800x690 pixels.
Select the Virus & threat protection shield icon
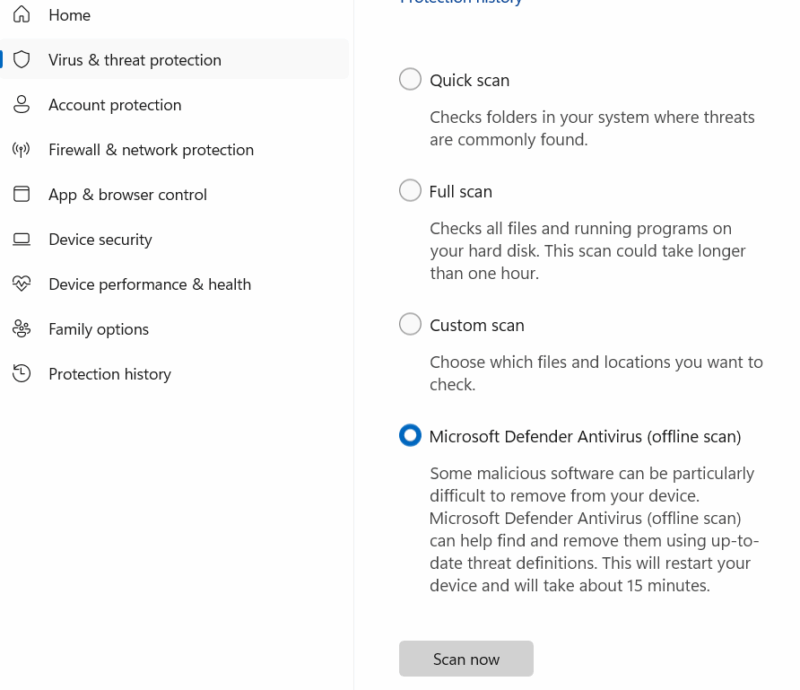[x=21, y=60]
